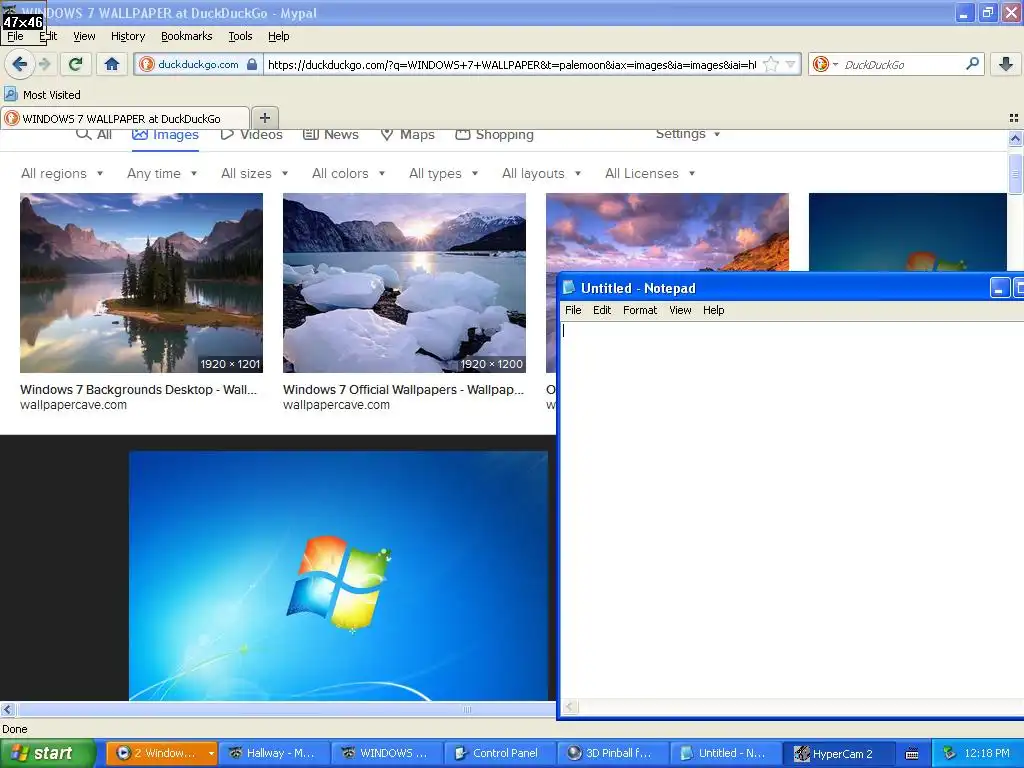The height and width of the screenshot is (768, 1024).
Task: Click the tab groups grid icon
Action: point(1014,118)
